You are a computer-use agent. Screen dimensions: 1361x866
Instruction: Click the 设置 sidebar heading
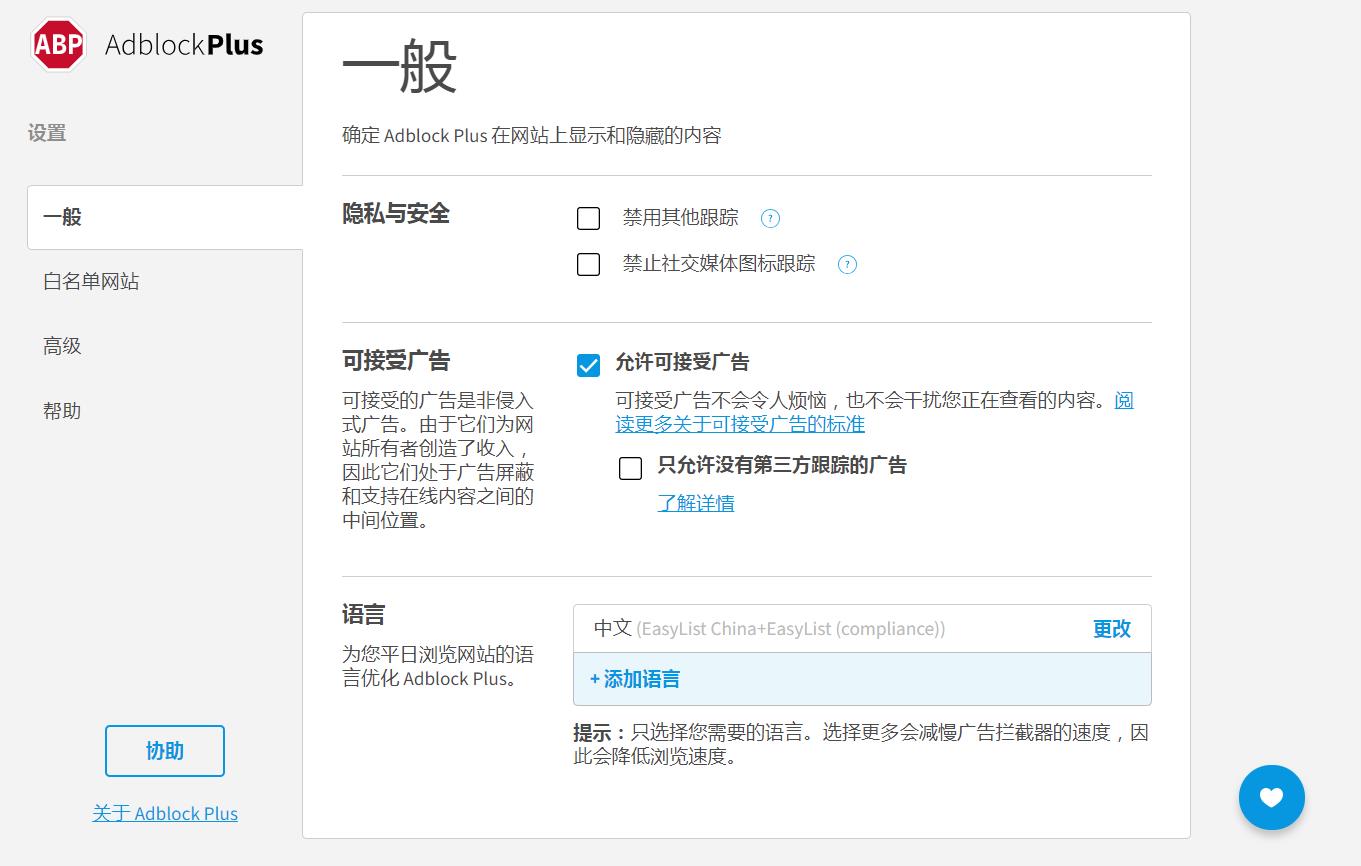(x=47, y=133)
